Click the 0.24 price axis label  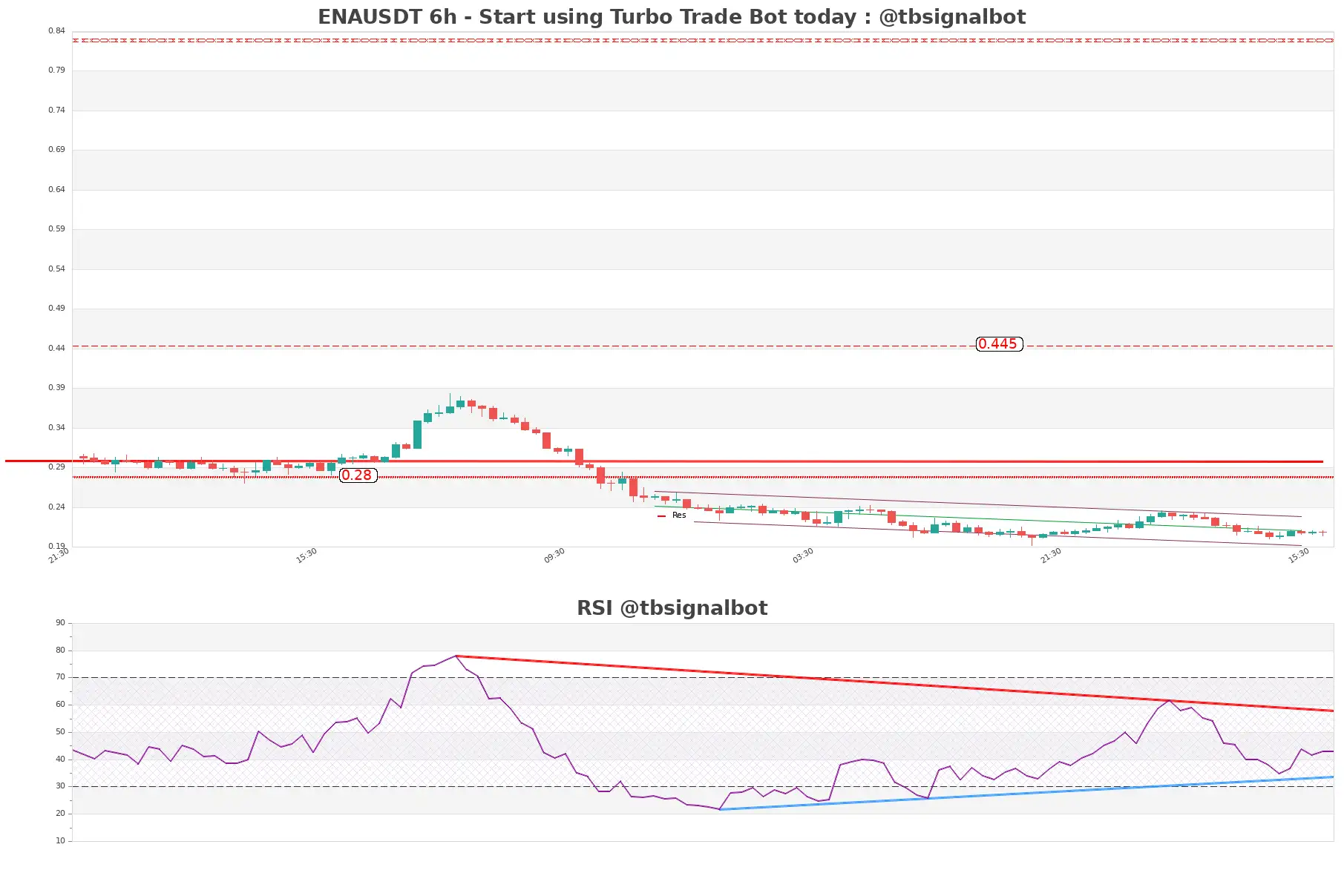56,507
